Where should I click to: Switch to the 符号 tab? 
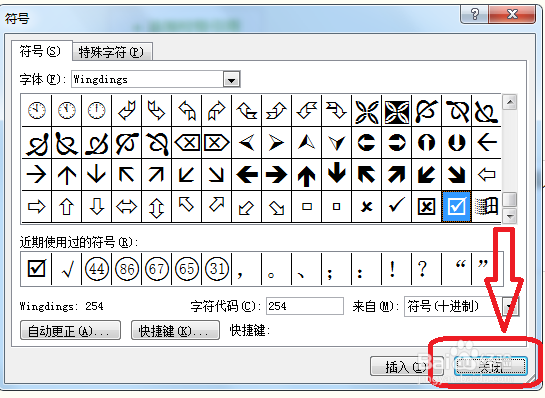tap(40, 51)
